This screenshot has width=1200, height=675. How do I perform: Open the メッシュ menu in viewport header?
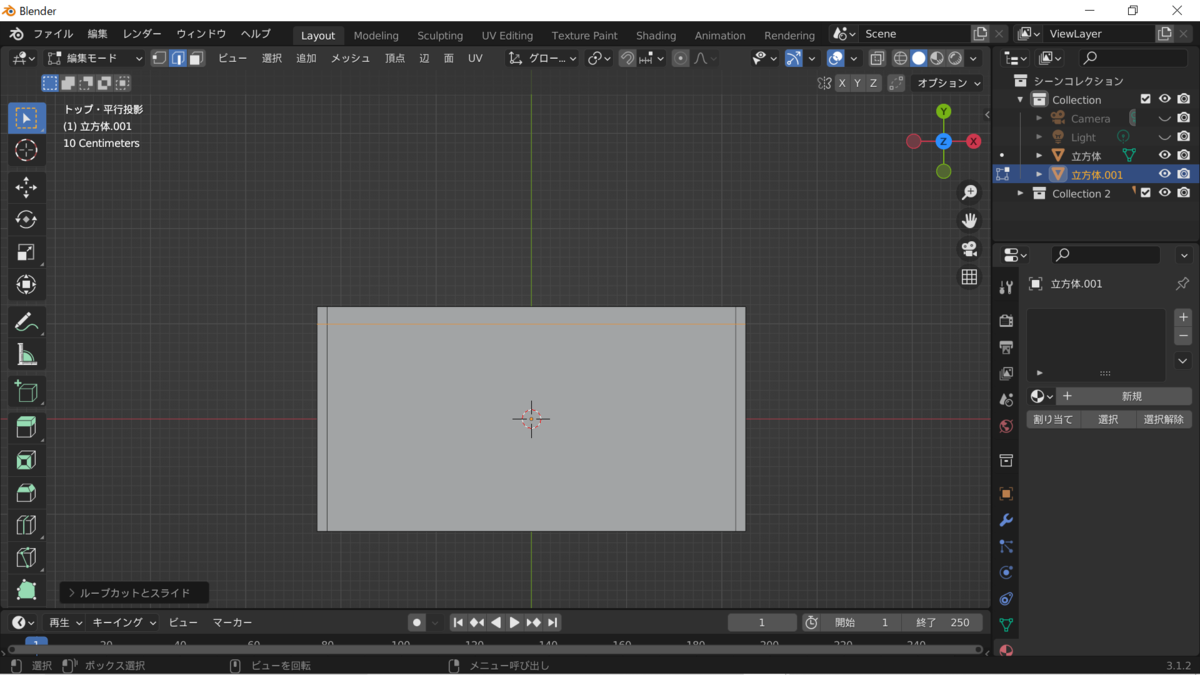(x=350, y=58)
